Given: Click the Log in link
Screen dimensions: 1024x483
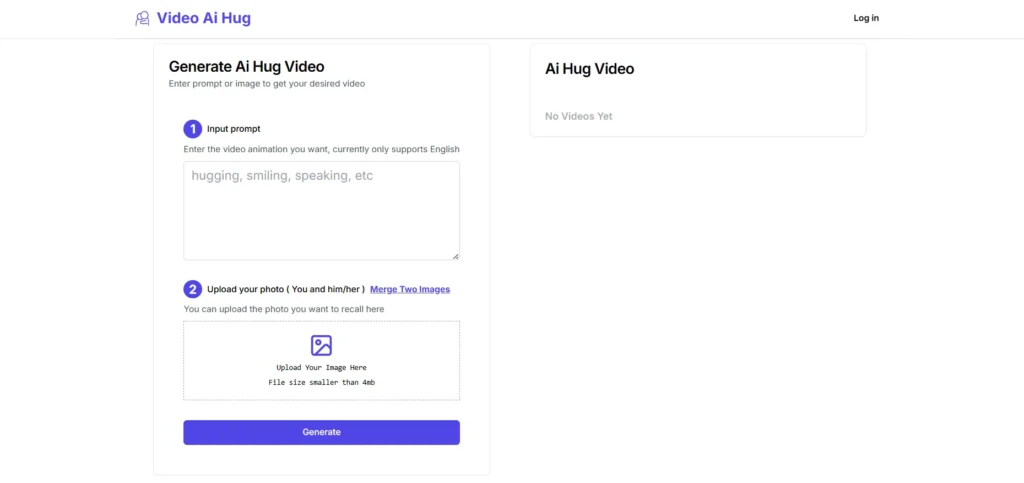Looking at the screenshot, I should pos(866,18).
